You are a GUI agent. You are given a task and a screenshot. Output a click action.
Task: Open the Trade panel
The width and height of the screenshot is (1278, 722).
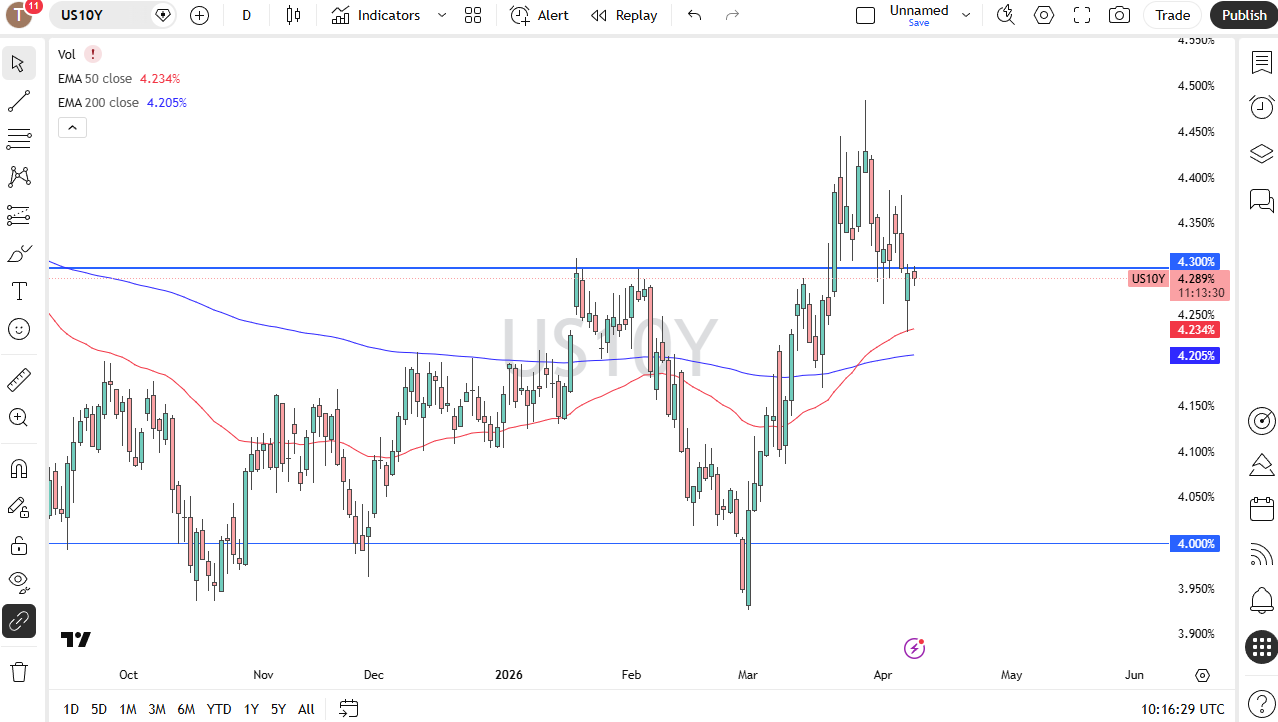(x=1173, y=15)
